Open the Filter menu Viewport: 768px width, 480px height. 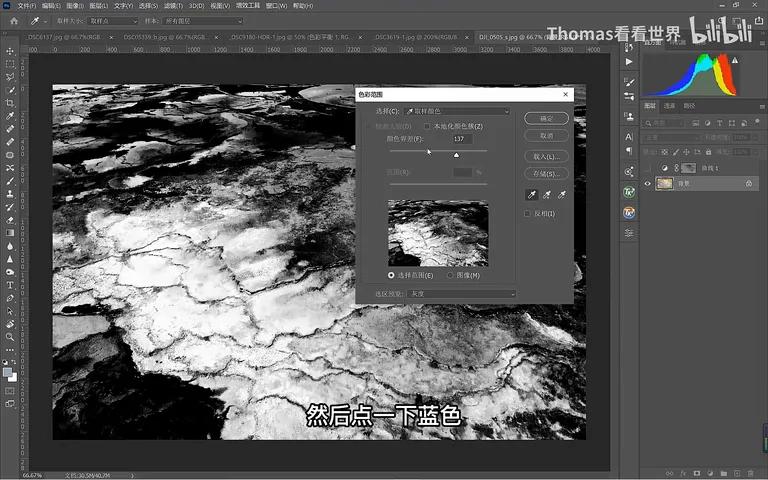[173, 6]
